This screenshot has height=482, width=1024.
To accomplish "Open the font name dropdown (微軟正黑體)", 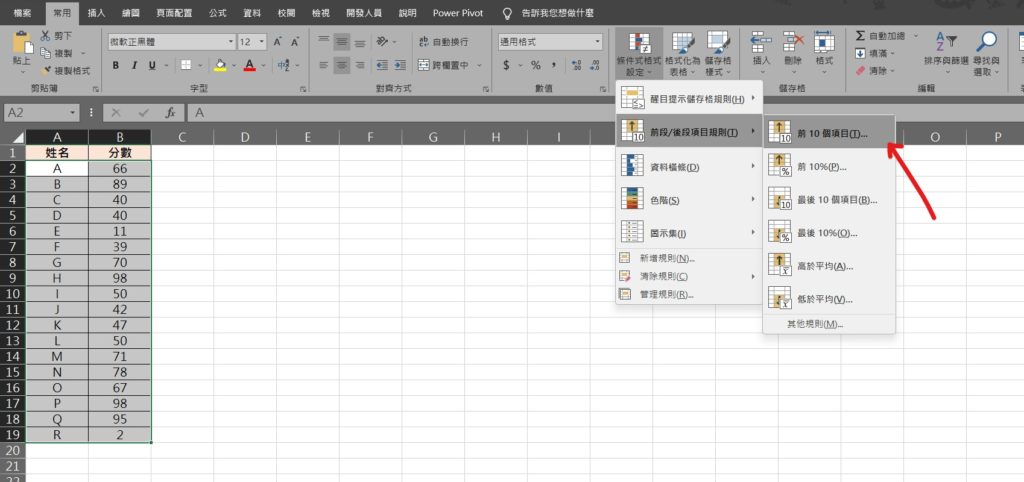I will (x=231, y=42).
